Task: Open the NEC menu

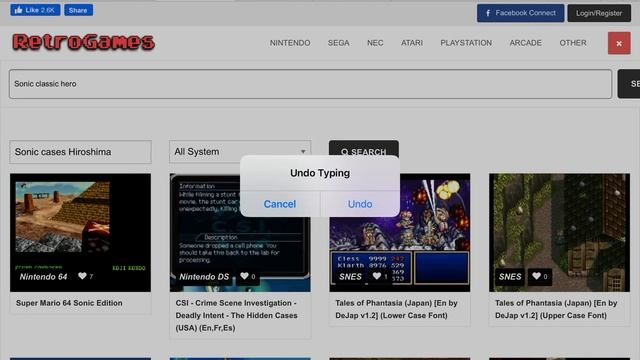Action: pos(375,43)
